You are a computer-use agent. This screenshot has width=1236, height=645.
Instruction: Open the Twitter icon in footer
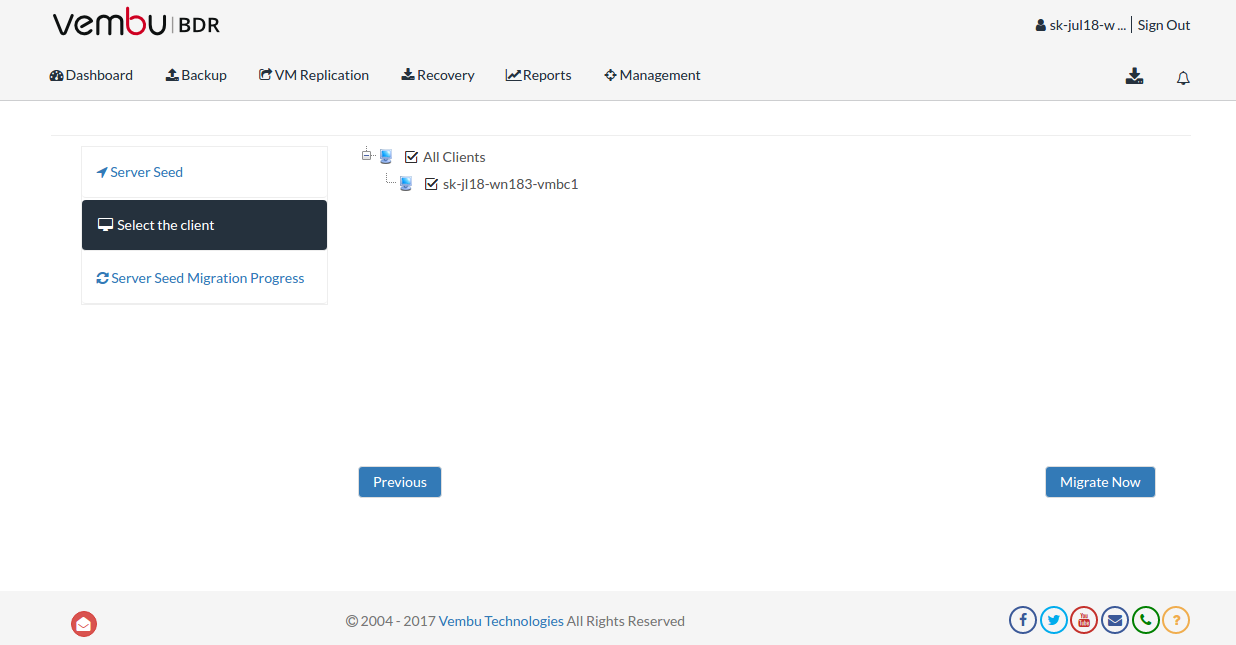pyautogui.click(x=1053, y=620)
